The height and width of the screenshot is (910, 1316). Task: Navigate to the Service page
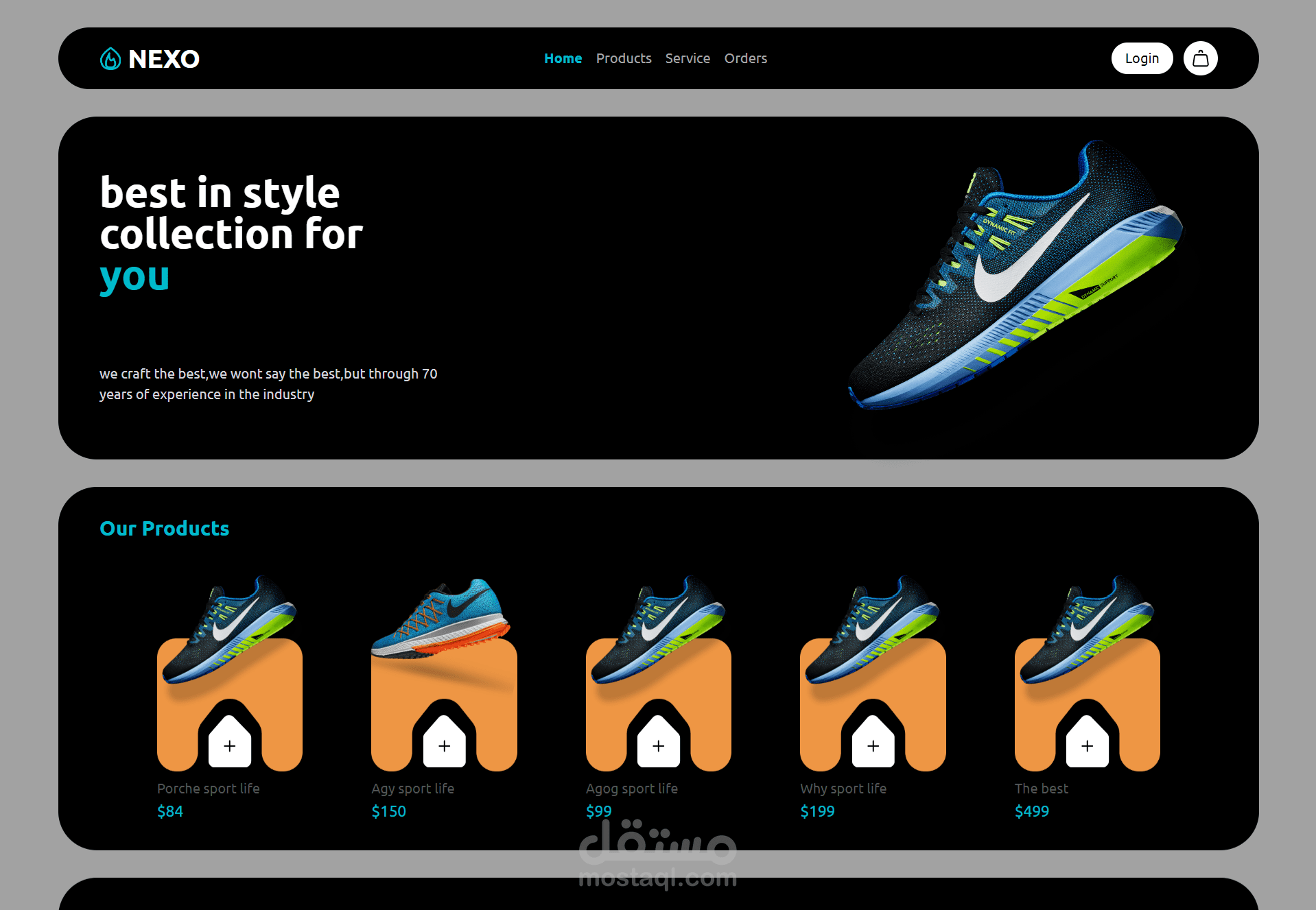point(688,58)
